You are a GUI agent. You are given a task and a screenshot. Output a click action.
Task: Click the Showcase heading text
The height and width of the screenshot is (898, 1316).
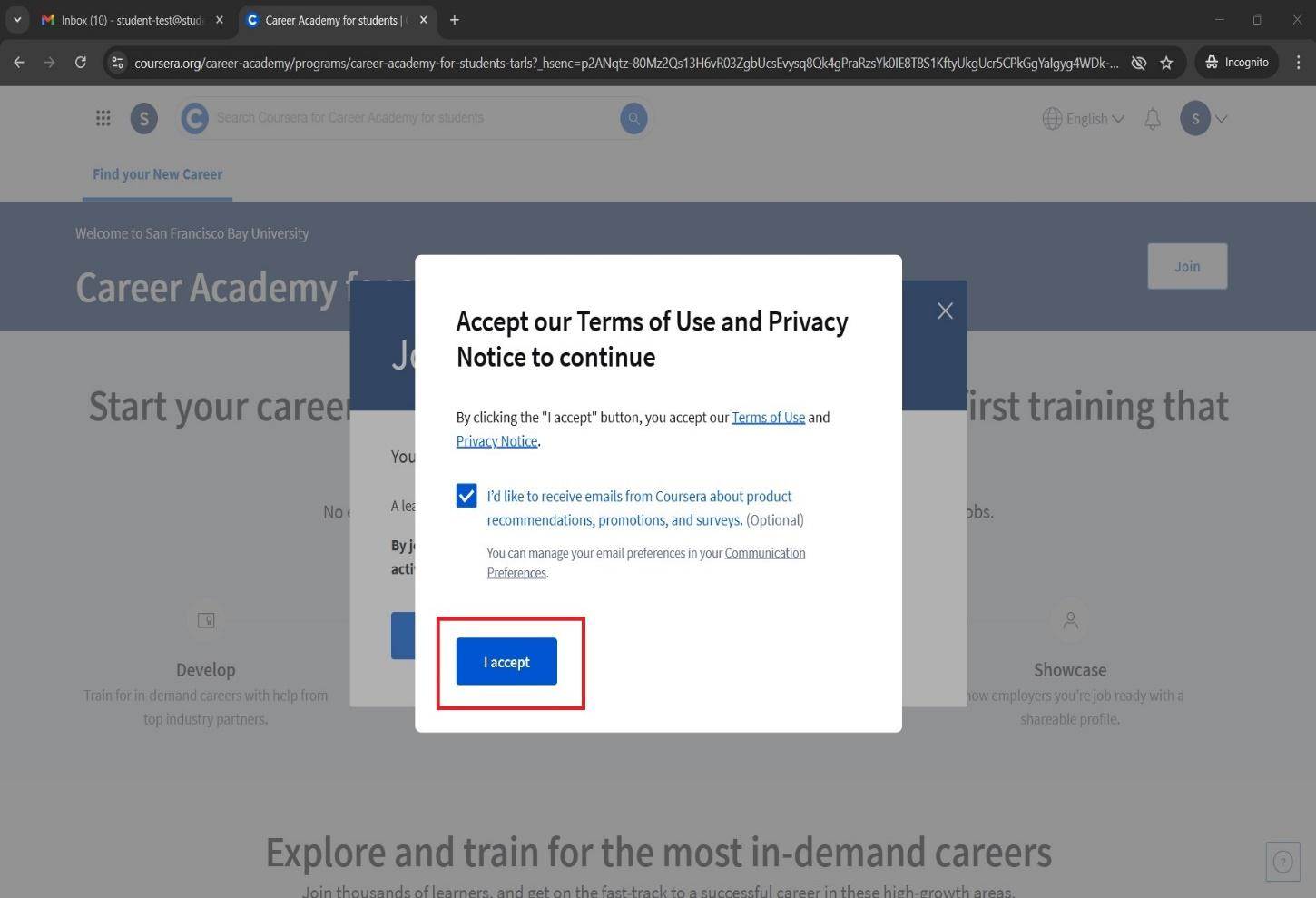pyautogui.click(x=1070, y=670)
